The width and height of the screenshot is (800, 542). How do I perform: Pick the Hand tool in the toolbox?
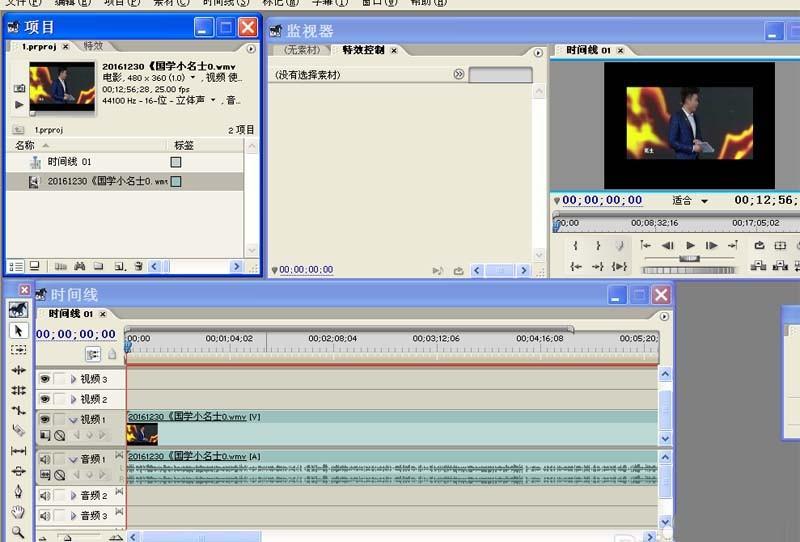18,511
